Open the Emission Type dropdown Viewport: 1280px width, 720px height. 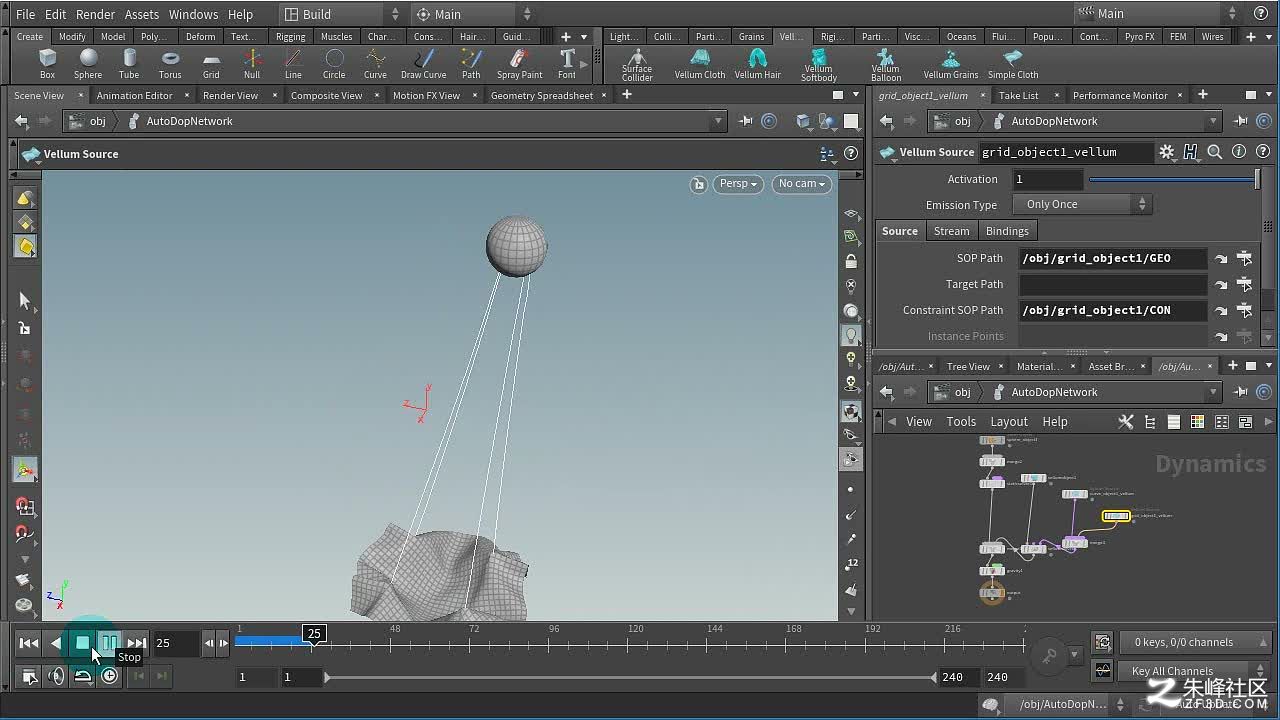(x=1083, y=204)
